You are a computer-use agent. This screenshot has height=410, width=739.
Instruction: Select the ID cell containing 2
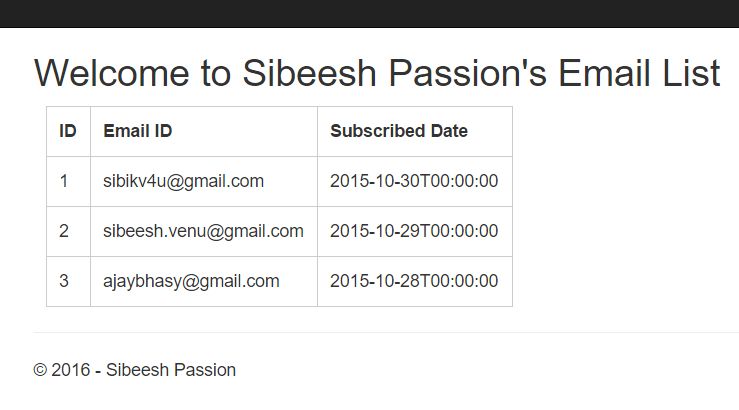click(x=64, y=231)
